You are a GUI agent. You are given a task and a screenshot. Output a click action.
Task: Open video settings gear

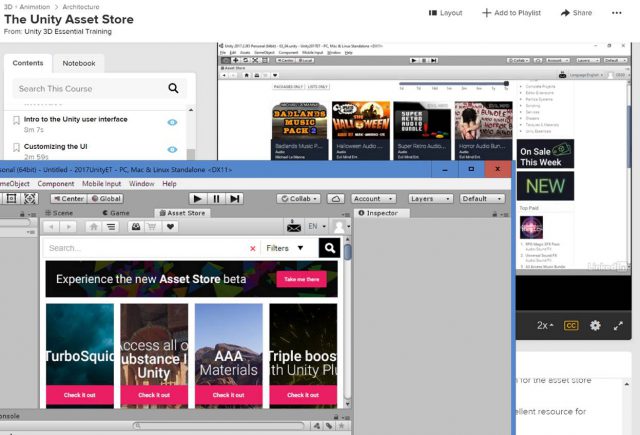click(595, 325)
